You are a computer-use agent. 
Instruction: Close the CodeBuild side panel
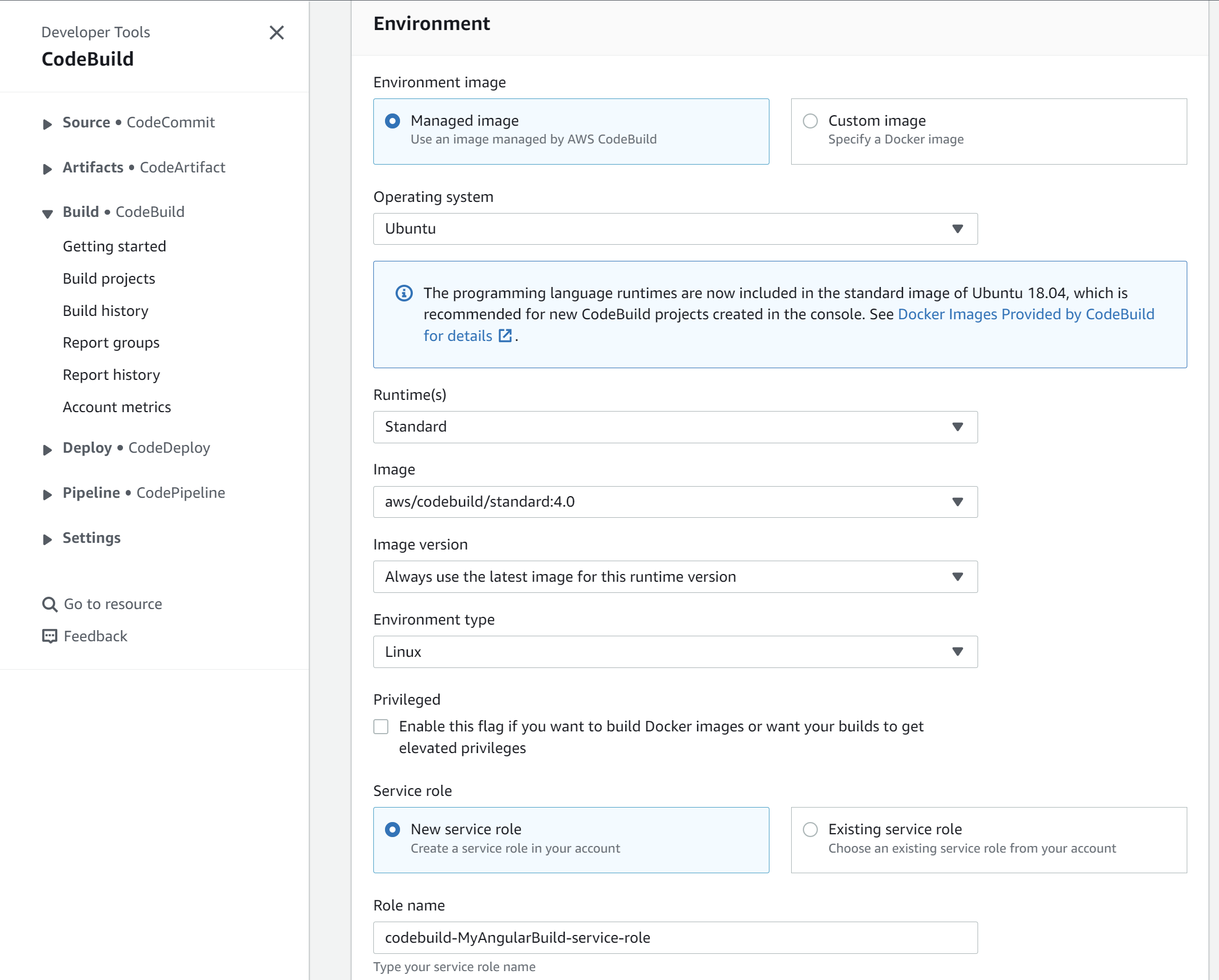277,33
